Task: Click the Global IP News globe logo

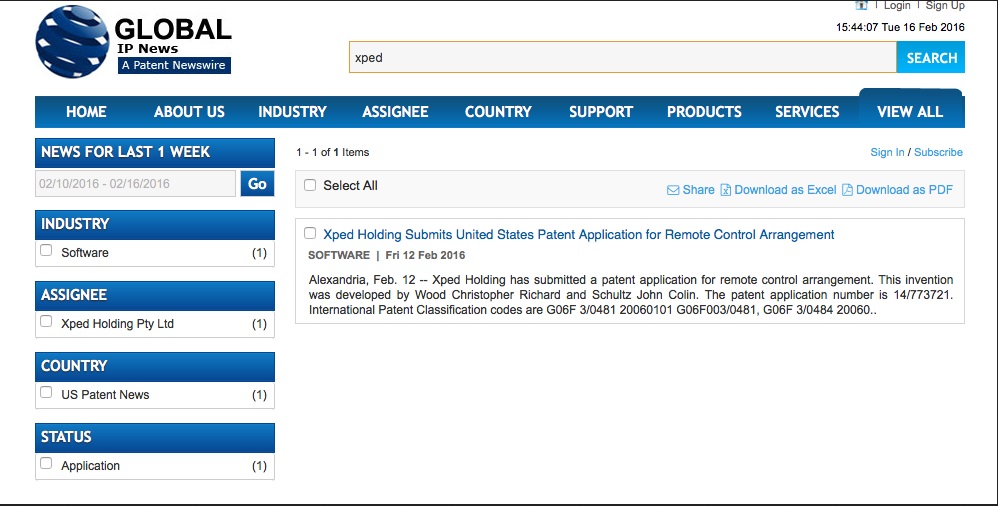Action: (x=72, y=42)
